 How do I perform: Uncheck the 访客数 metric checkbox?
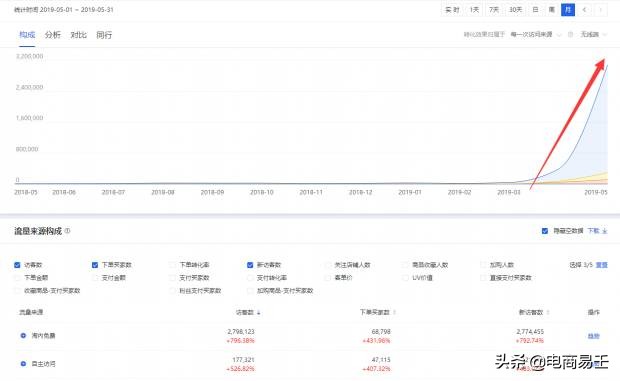[x=17, y=265]
